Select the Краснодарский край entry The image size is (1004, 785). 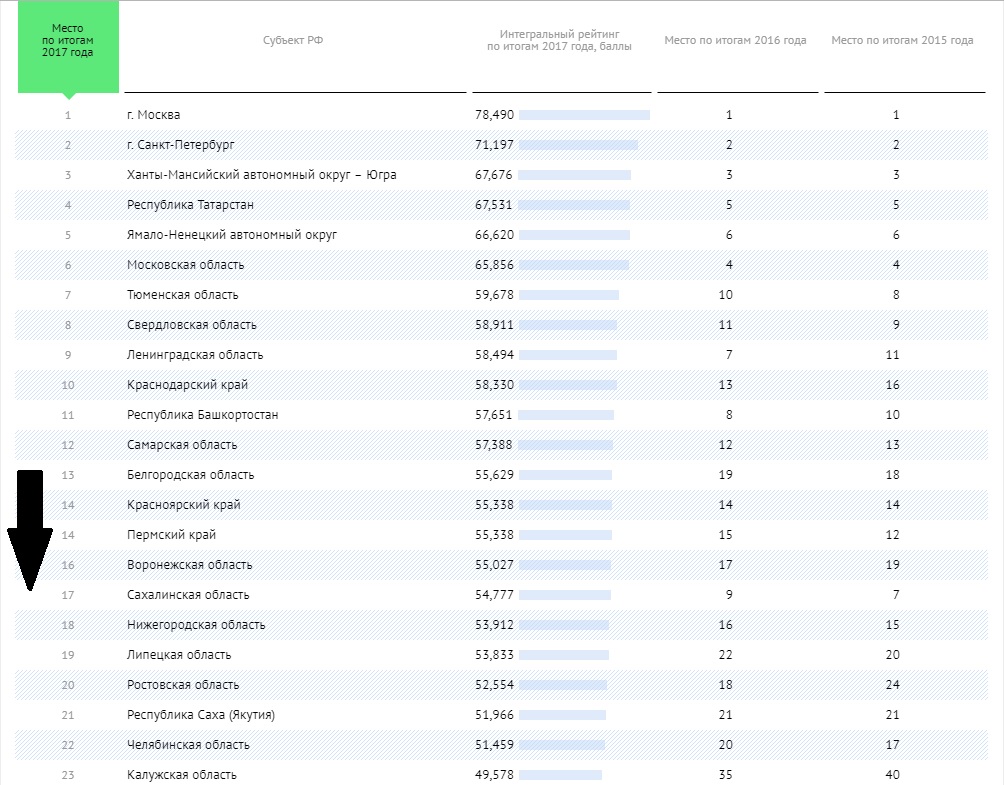tap(187, 385)
